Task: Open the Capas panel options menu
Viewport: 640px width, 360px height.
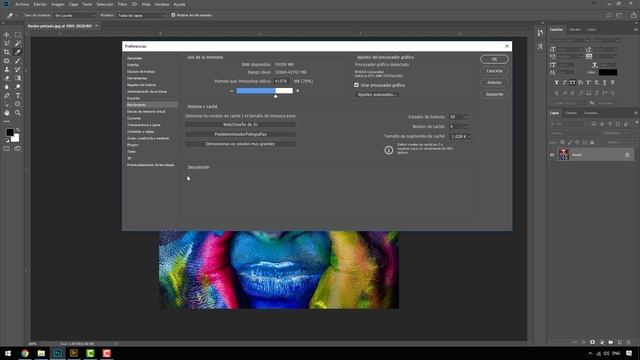Action: [636, 113]
